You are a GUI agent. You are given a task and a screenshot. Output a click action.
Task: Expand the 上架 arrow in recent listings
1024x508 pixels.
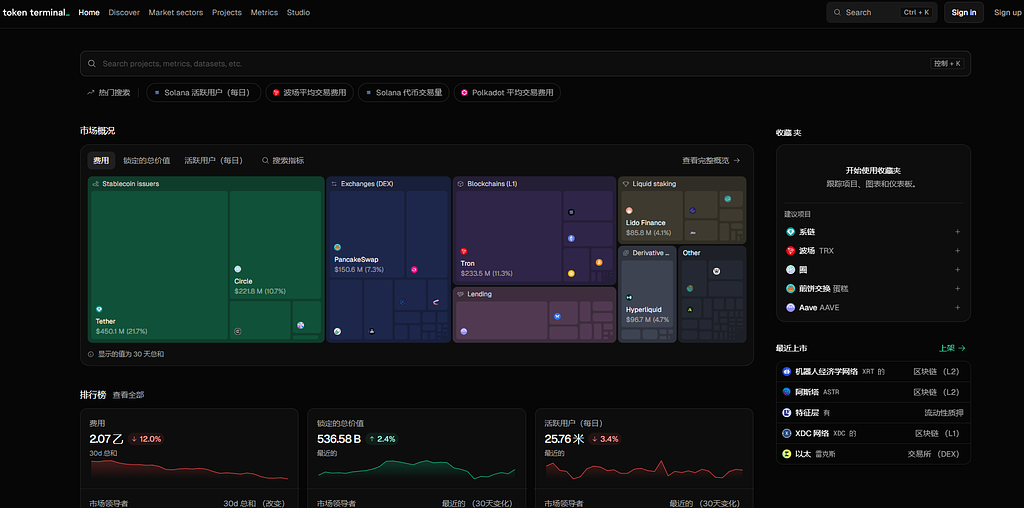coord(952,348)
